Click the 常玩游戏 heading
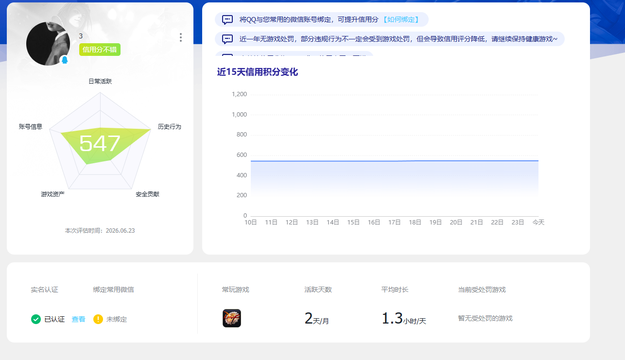The height and width of the screenshot is (360, 625). (236, 289)
